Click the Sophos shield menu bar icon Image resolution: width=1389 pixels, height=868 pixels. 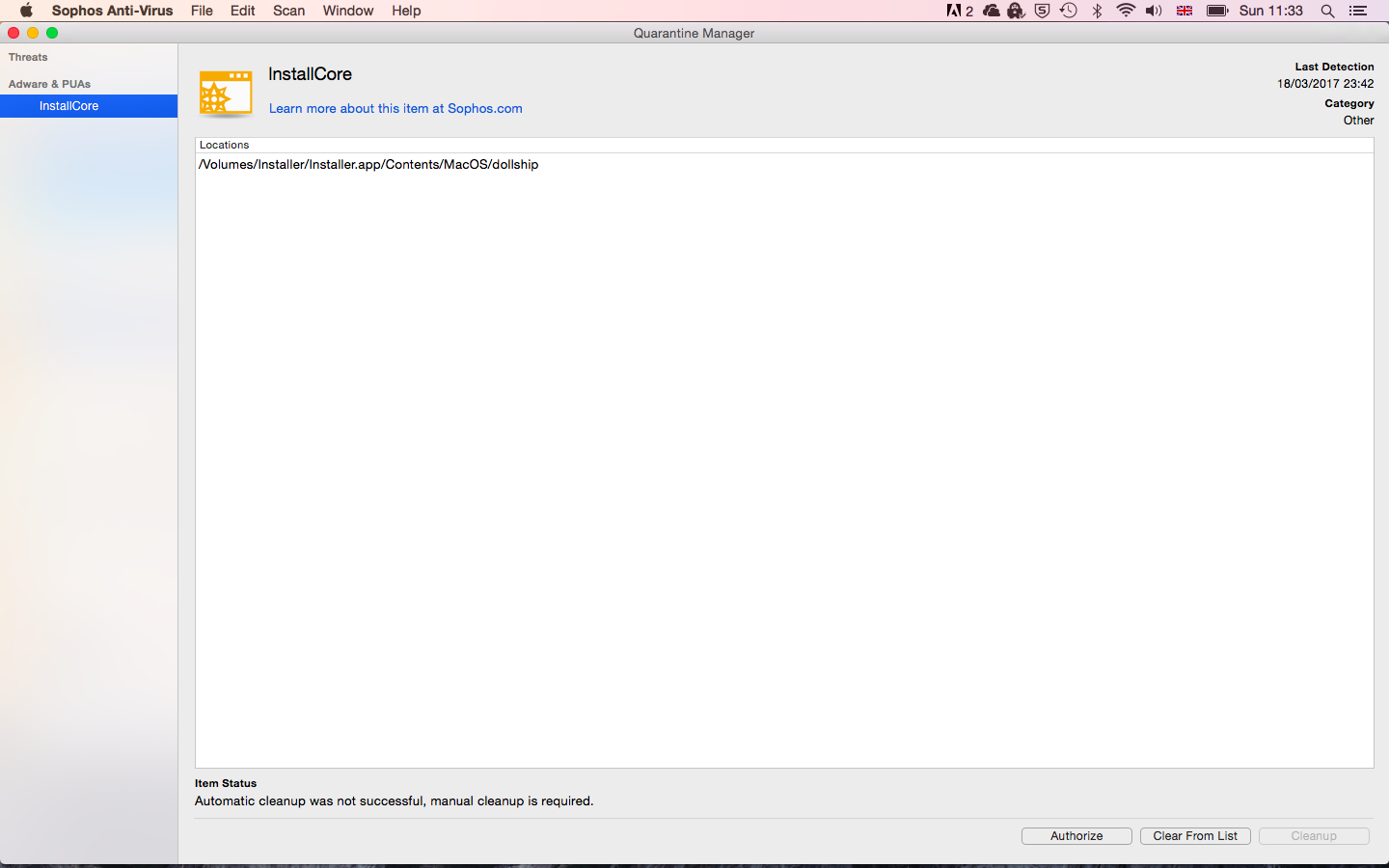tap(1042, 11)
